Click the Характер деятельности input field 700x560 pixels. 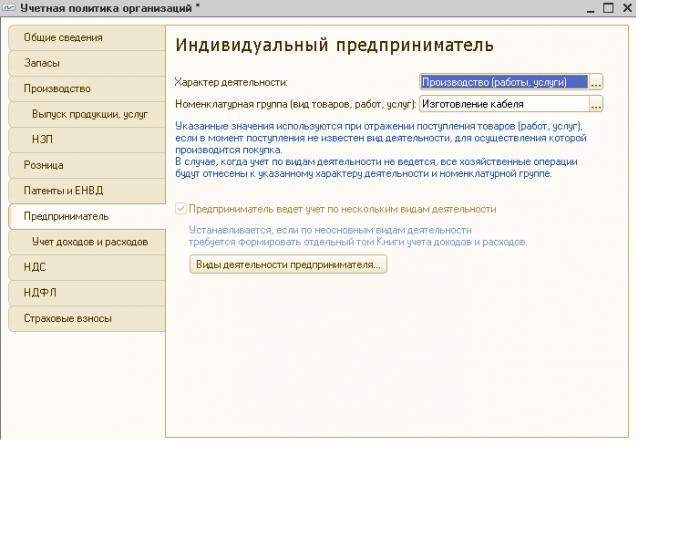(x=504, y=82)
